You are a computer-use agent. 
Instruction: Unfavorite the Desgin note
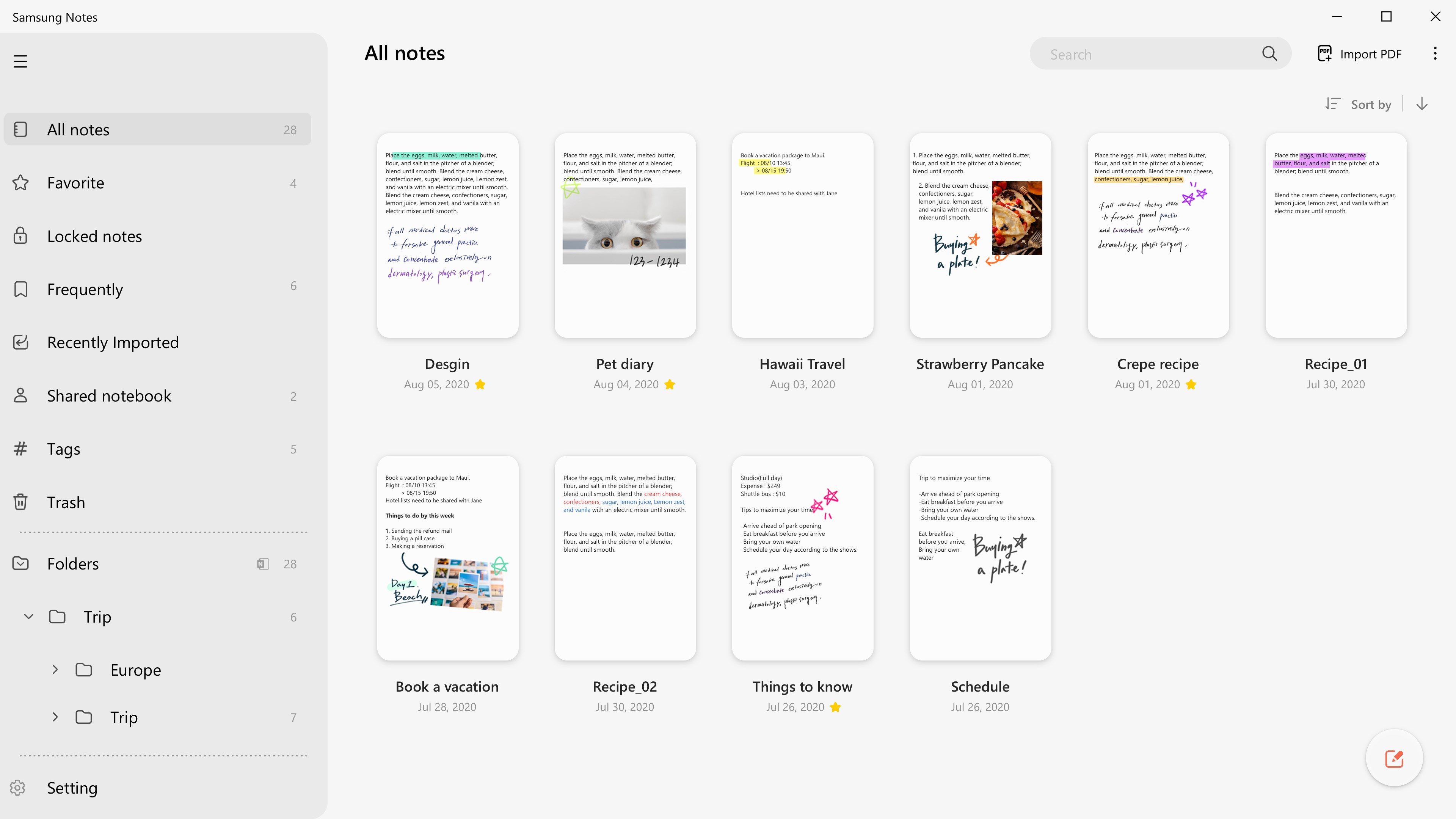tap(480, 384)
